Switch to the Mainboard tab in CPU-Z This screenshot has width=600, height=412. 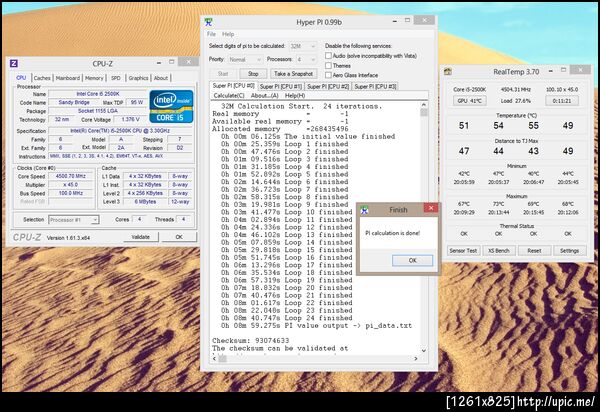(x=68, y=78)
